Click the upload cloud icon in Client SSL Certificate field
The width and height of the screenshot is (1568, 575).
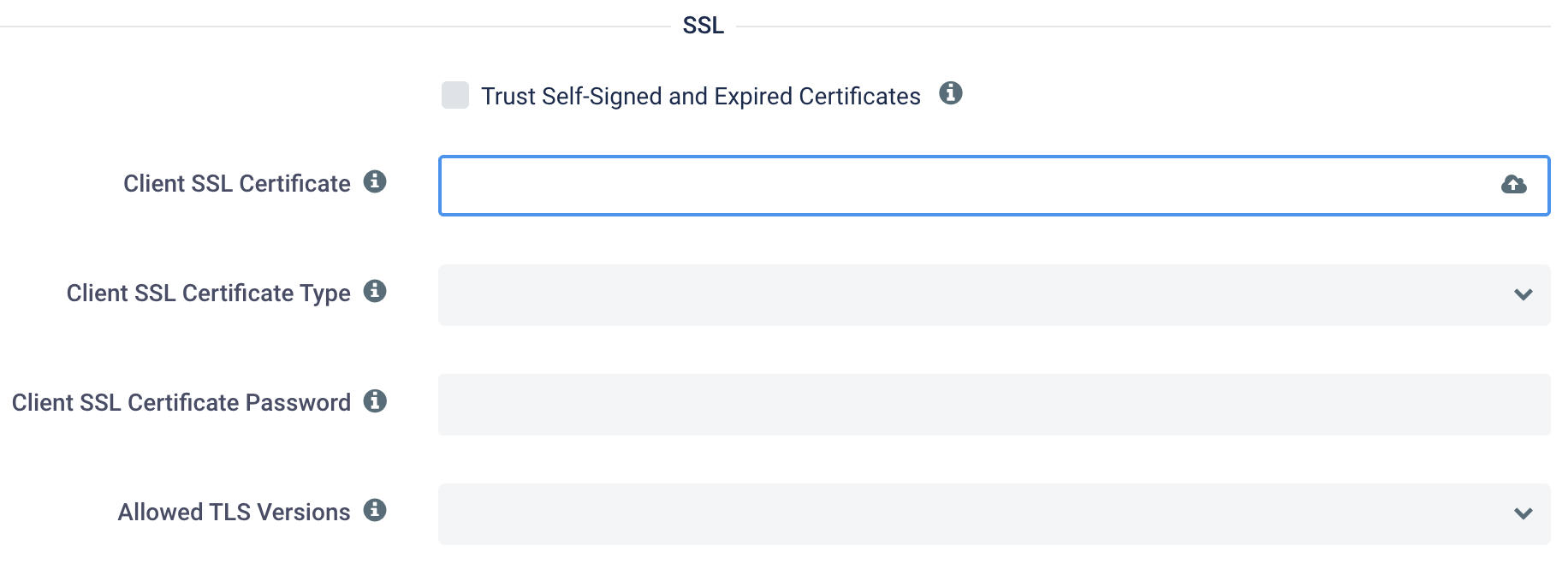(x=1513, y=185)
